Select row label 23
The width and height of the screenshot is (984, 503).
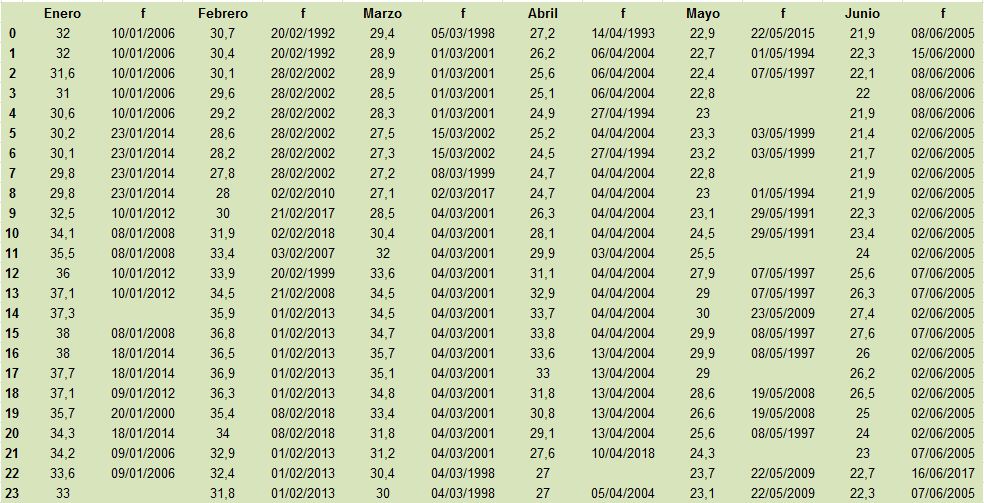click(13, 494)
